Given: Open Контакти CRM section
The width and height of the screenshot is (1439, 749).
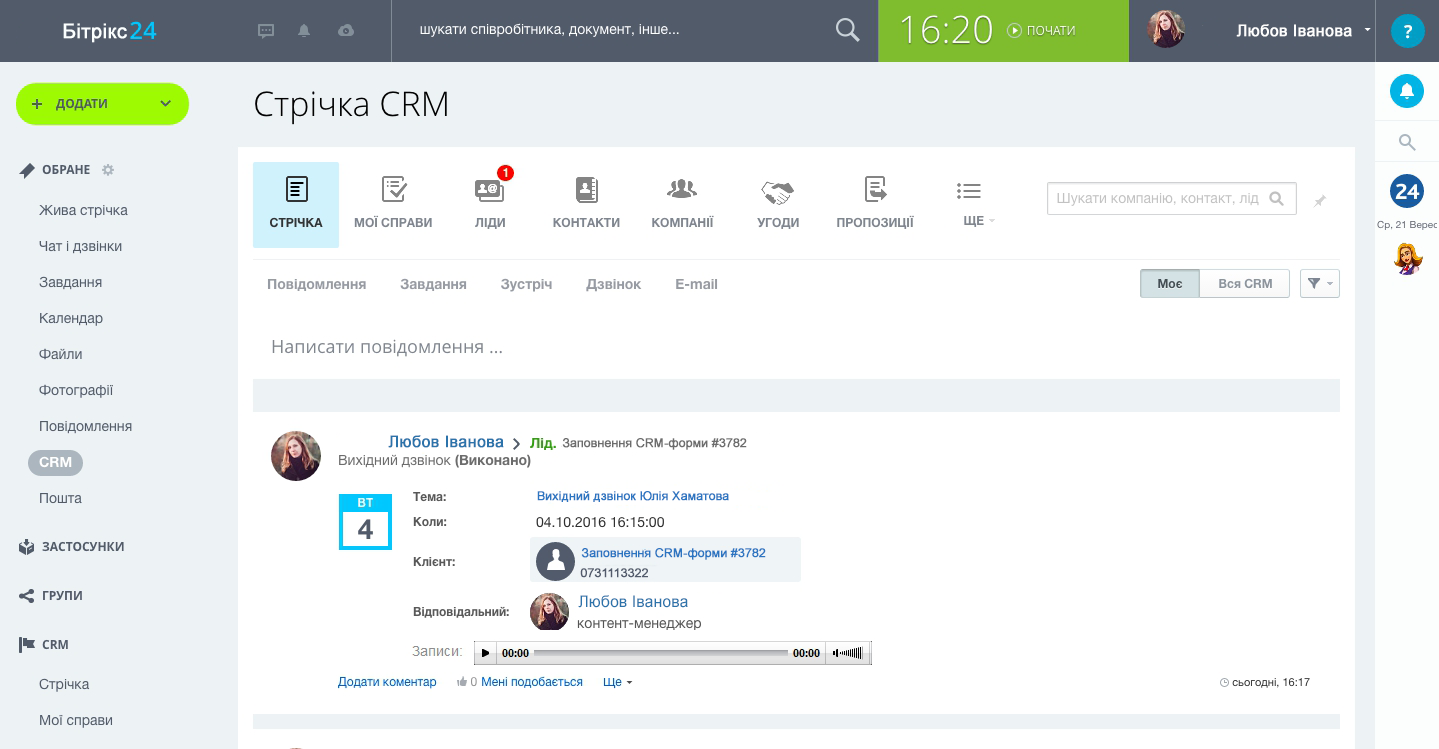Looking at the screenshot, I should pyautogui.click(x=586, y=203).
